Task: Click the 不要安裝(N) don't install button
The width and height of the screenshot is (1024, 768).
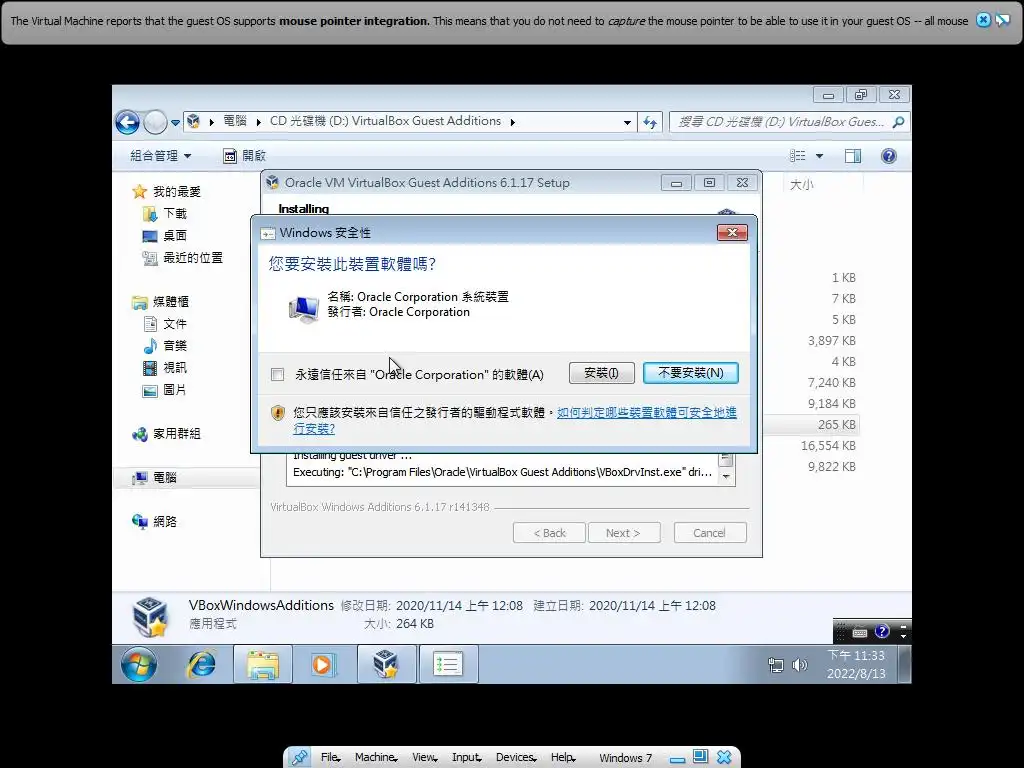Action: [x=690, y=373]
